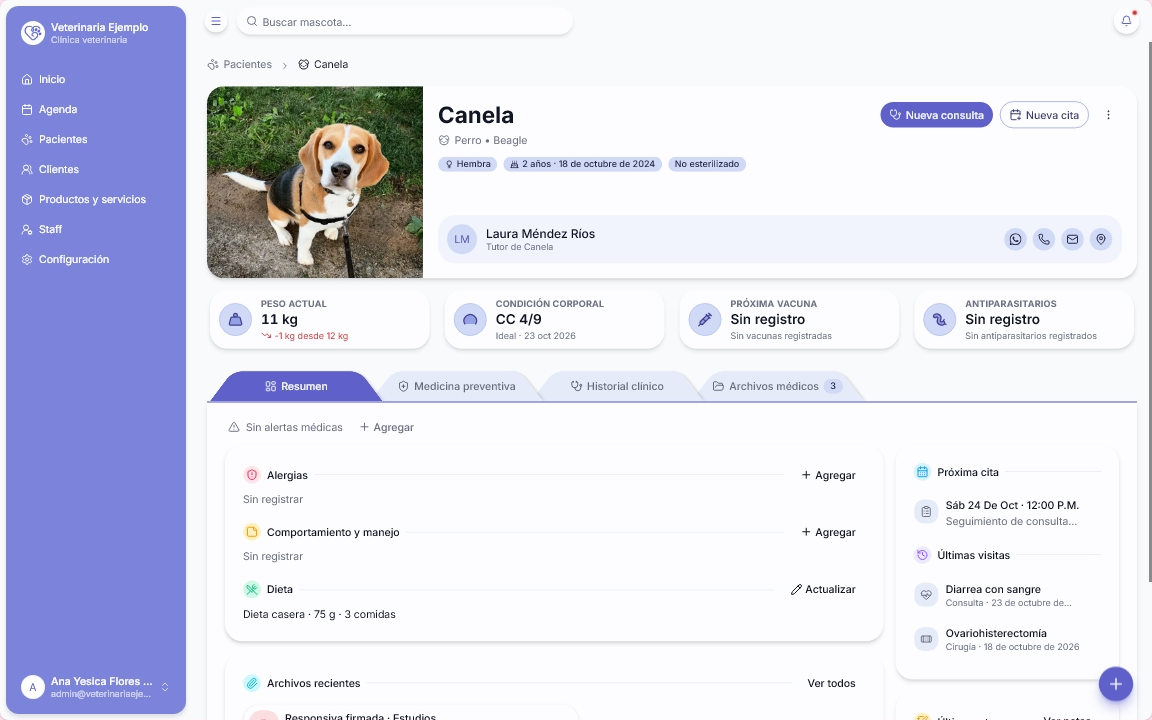Add an allergy with Agregar in Alergias
The width and height of the screenshot is (1152, 720).
pyautogui.click(x=828, y=475)
